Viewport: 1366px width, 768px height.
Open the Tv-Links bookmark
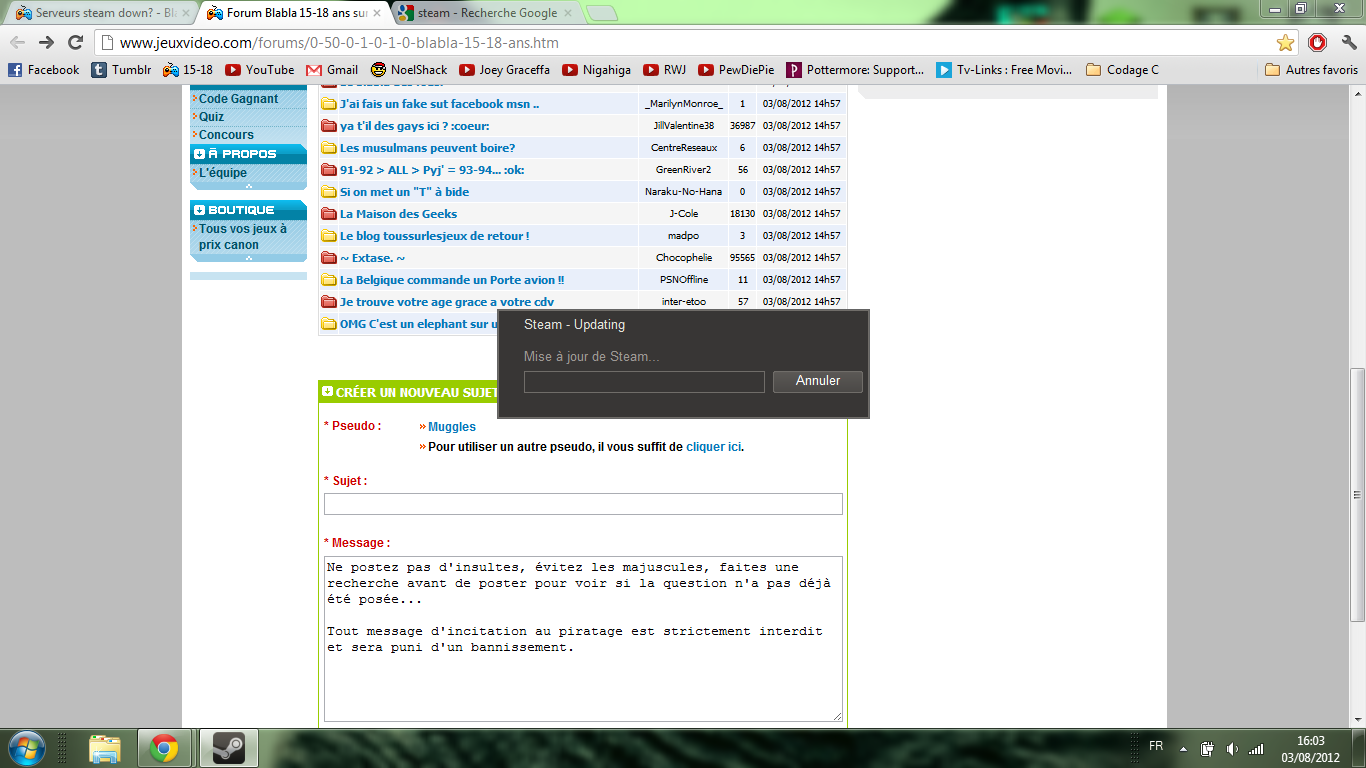click(1004, 70)
